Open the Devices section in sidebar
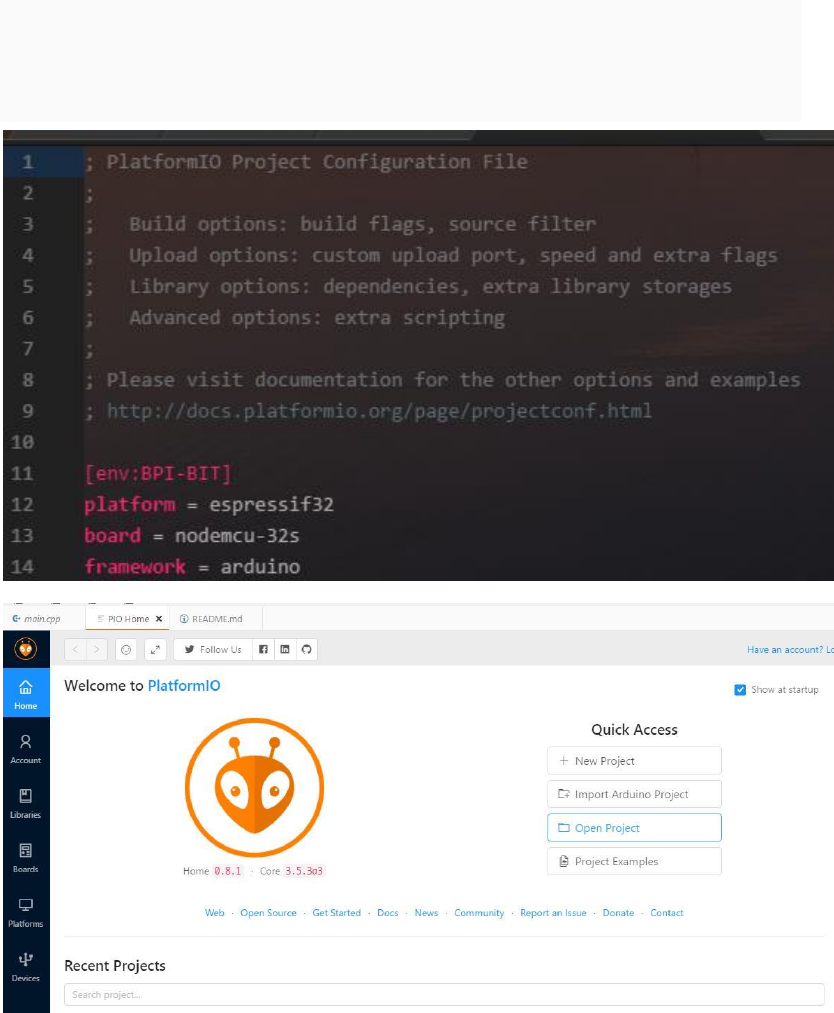The height and width of the screenshot is (1013, 834). click(26, 966)
